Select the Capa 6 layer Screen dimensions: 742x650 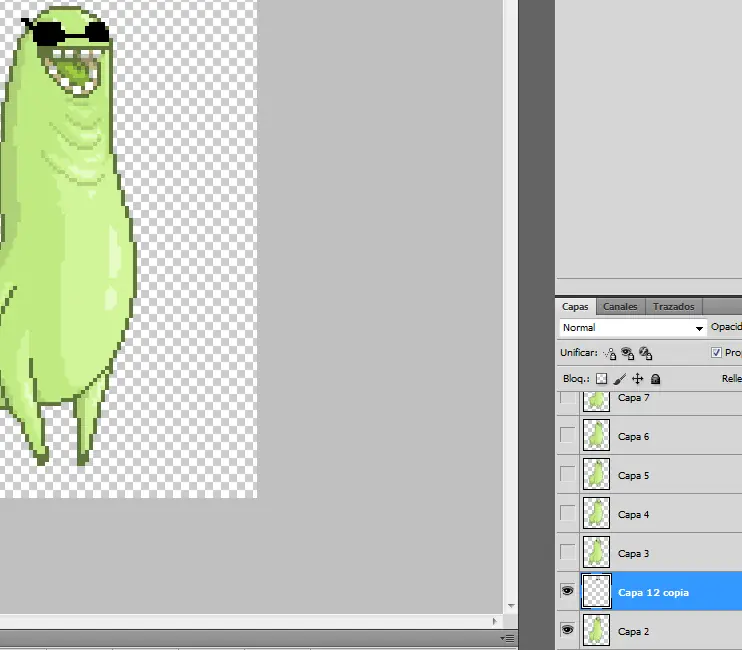point(634,436)
